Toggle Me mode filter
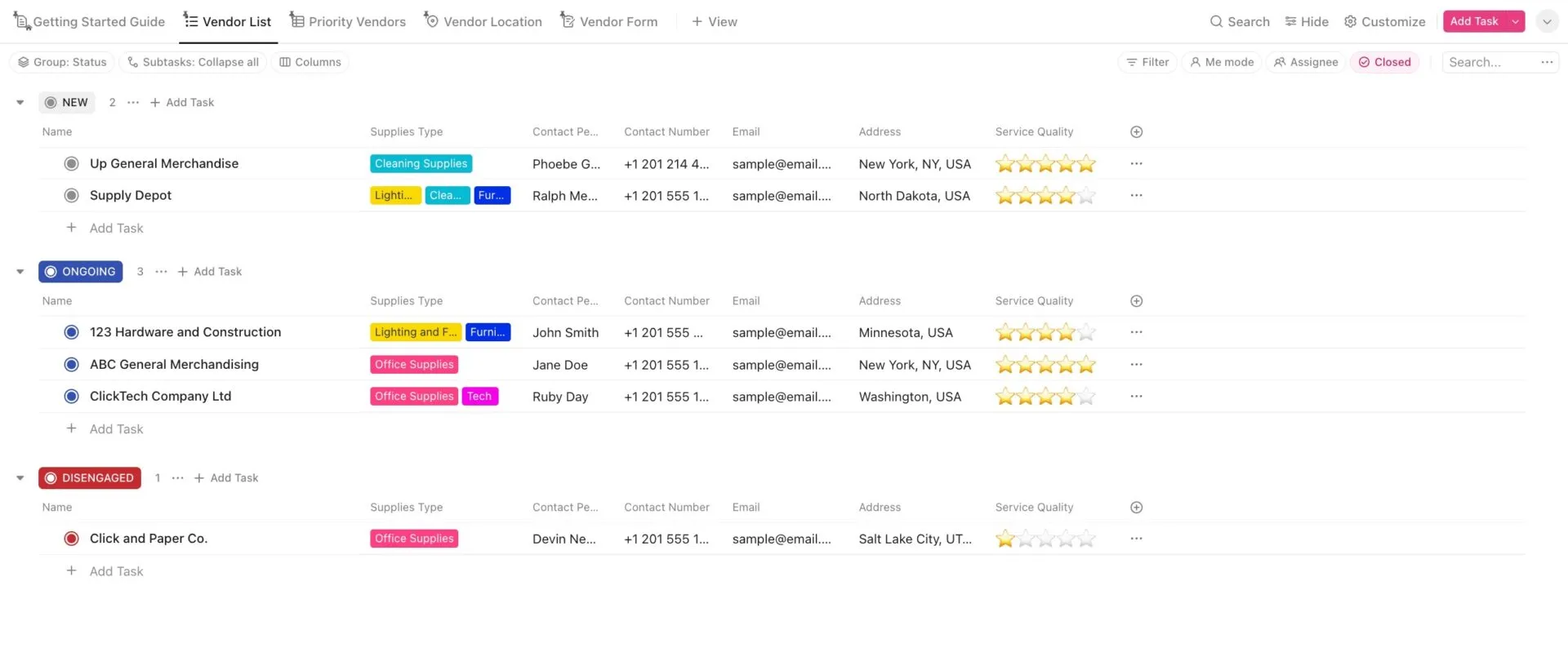This screenshot has width=1568, height=657. pos(1222,62)
